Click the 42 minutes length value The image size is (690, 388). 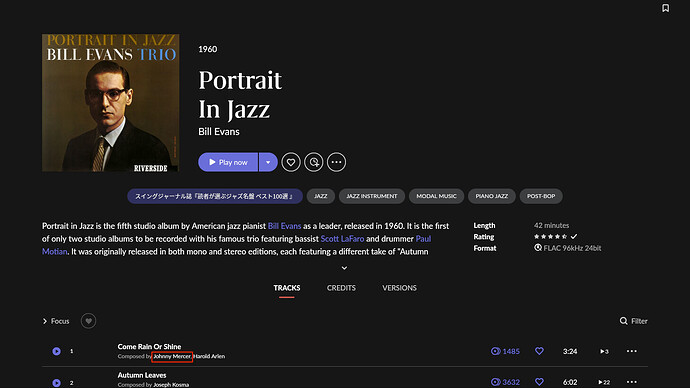(x=551, y=225)
